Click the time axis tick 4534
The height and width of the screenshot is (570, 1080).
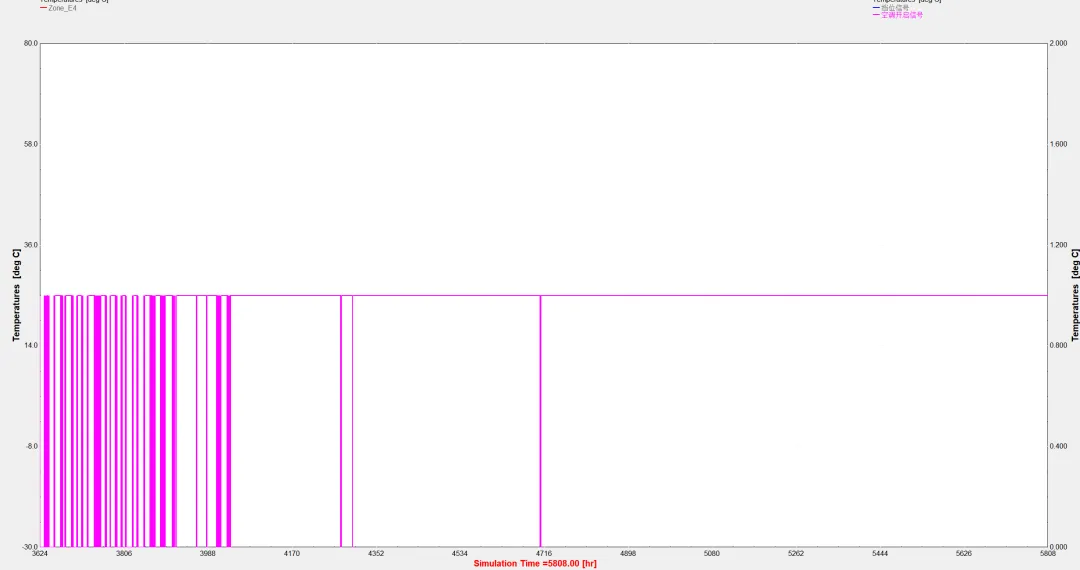460,553
